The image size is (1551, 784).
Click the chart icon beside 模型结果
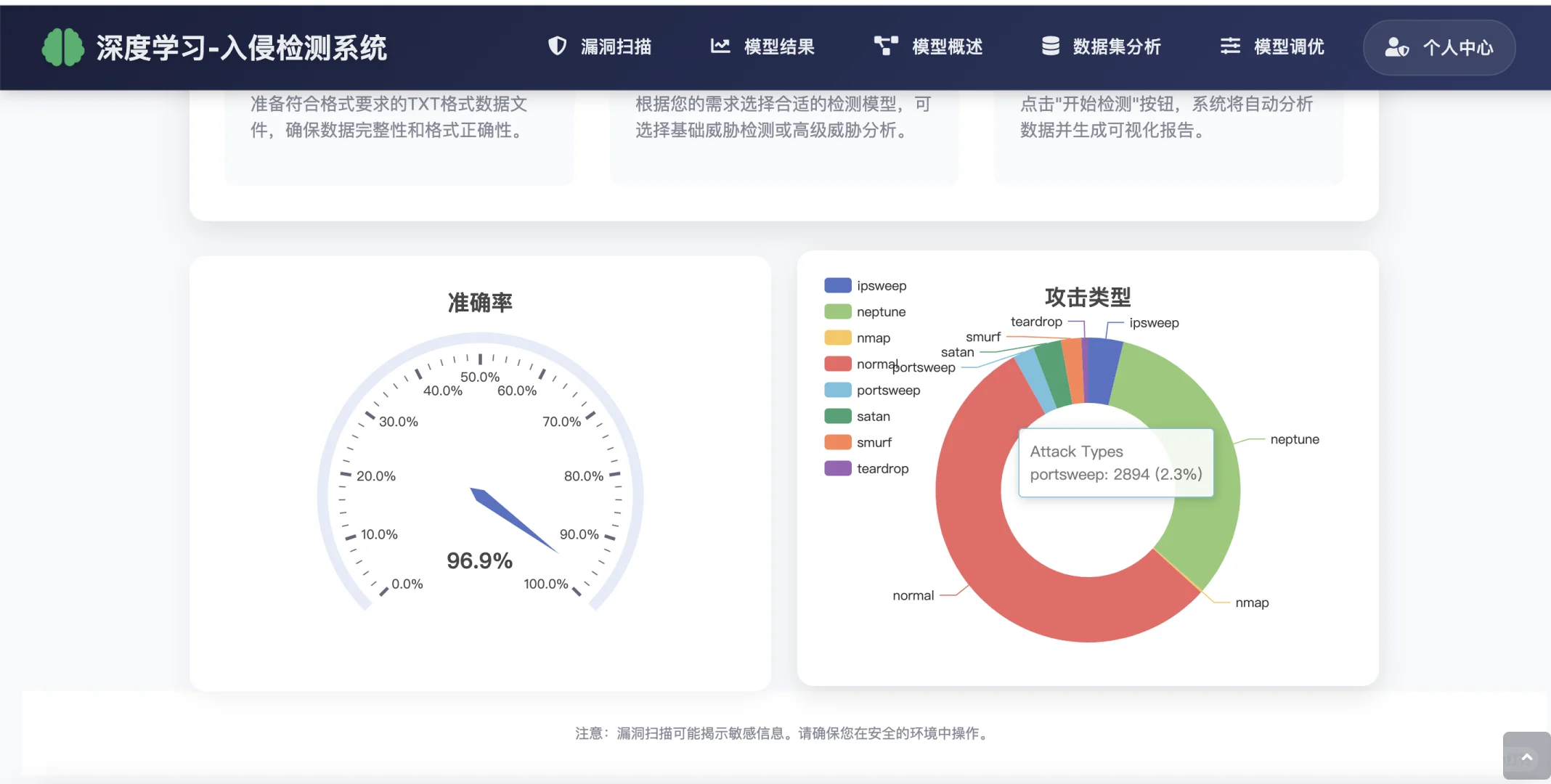[x=720, y=46]
